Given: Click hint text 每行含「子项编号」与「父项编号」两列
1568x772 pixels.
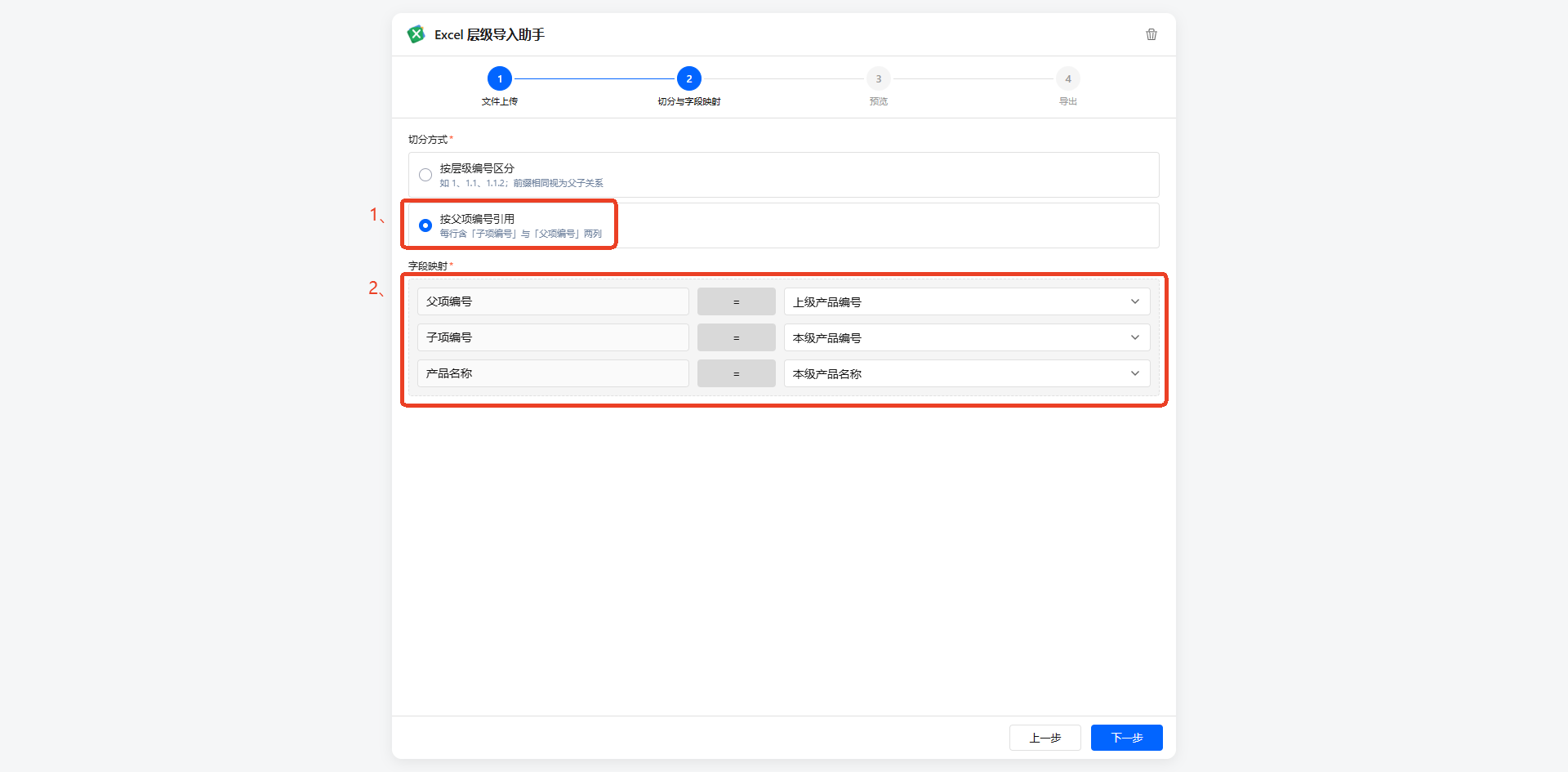Looking at the screenshot, I should 521,234.
